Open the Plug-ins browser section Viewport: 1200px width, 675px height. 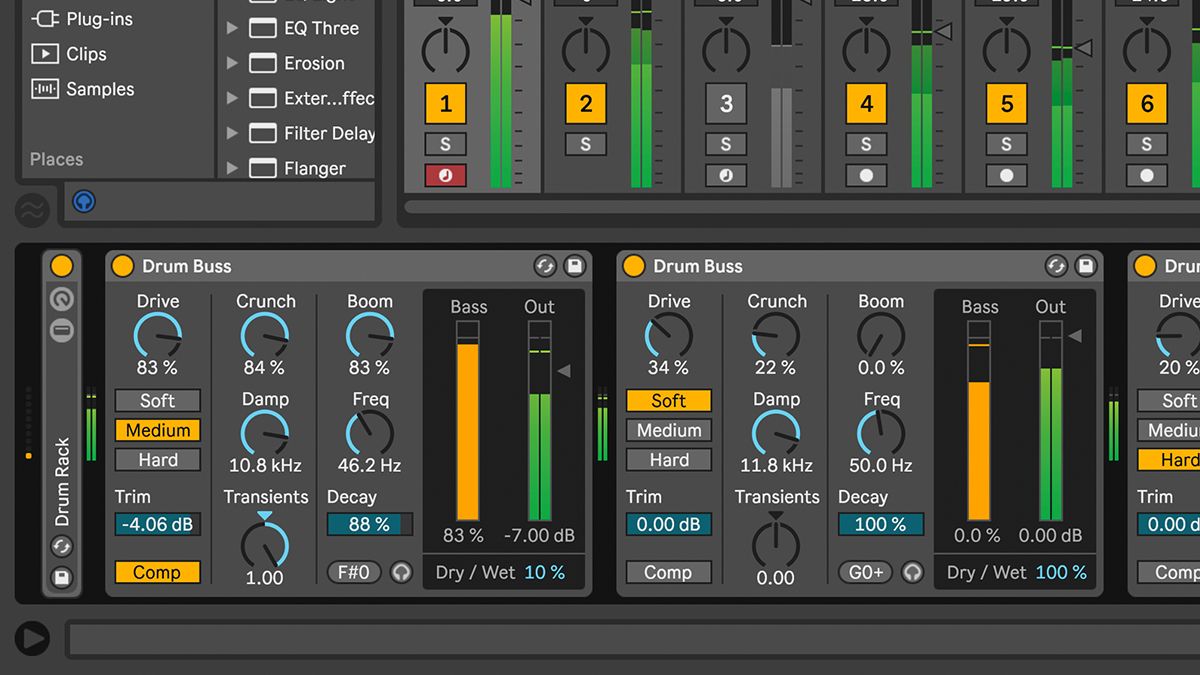[x=78, y=18]
